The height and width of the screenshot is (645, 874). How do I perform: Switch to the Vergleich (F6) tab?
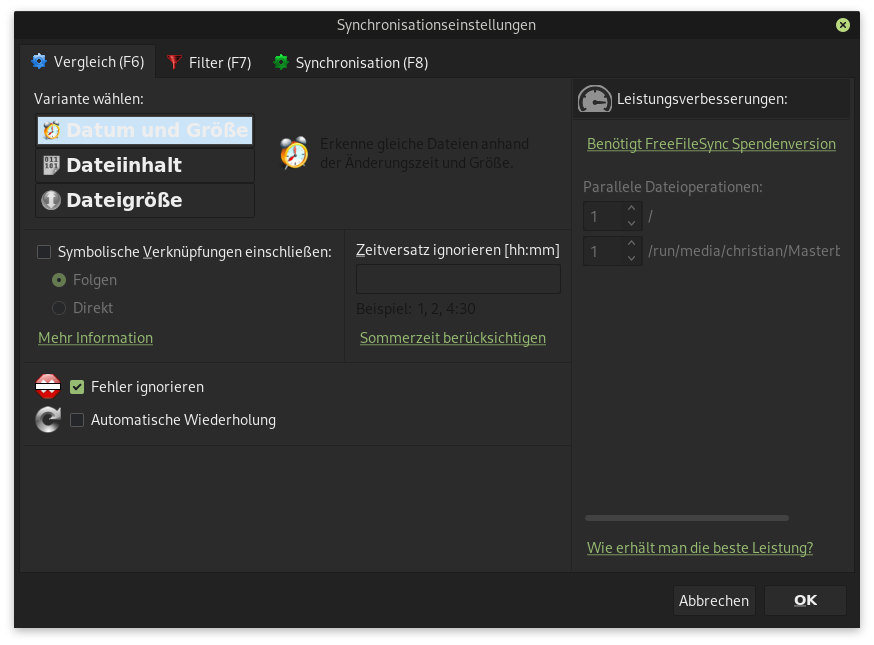tap(88, 62)
